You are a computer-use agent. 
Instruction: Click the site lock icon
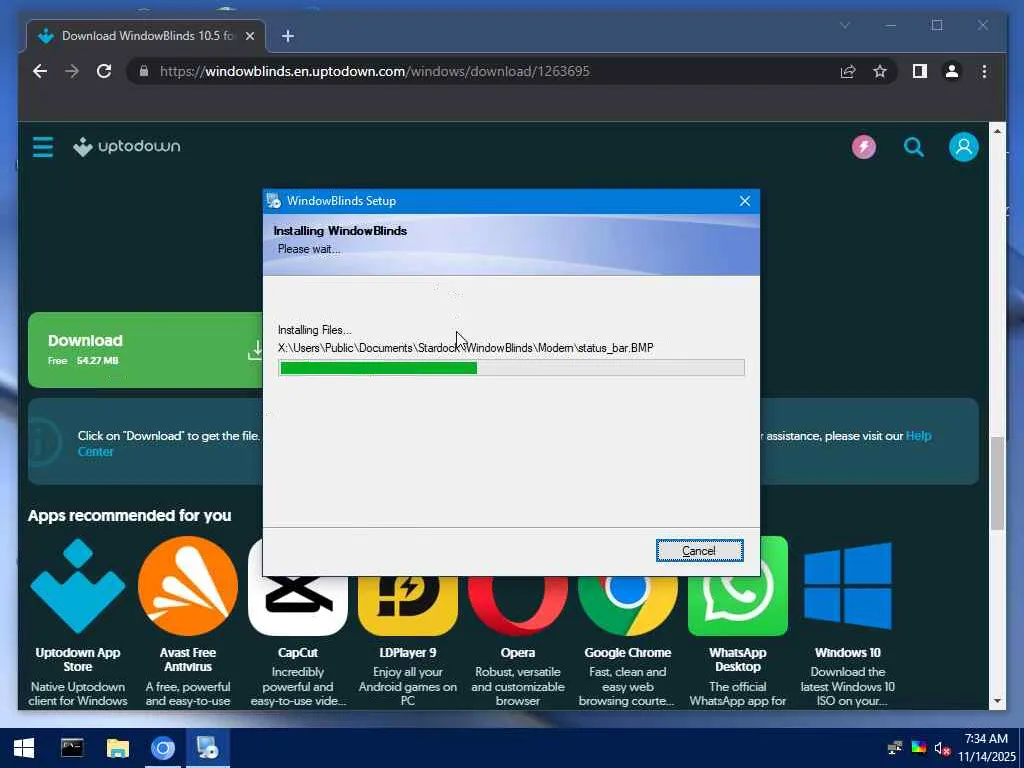144,71
